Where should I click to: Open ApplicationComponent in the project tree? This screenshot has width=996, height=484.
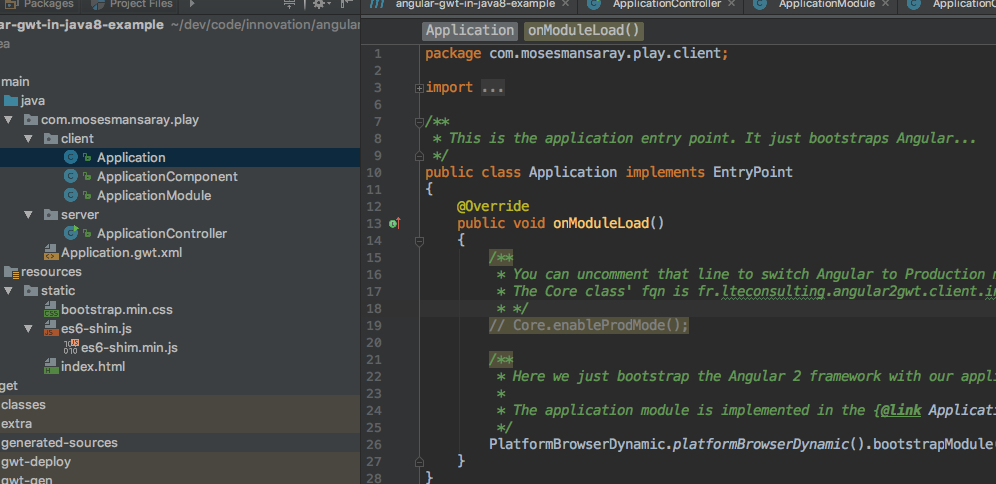167,176
